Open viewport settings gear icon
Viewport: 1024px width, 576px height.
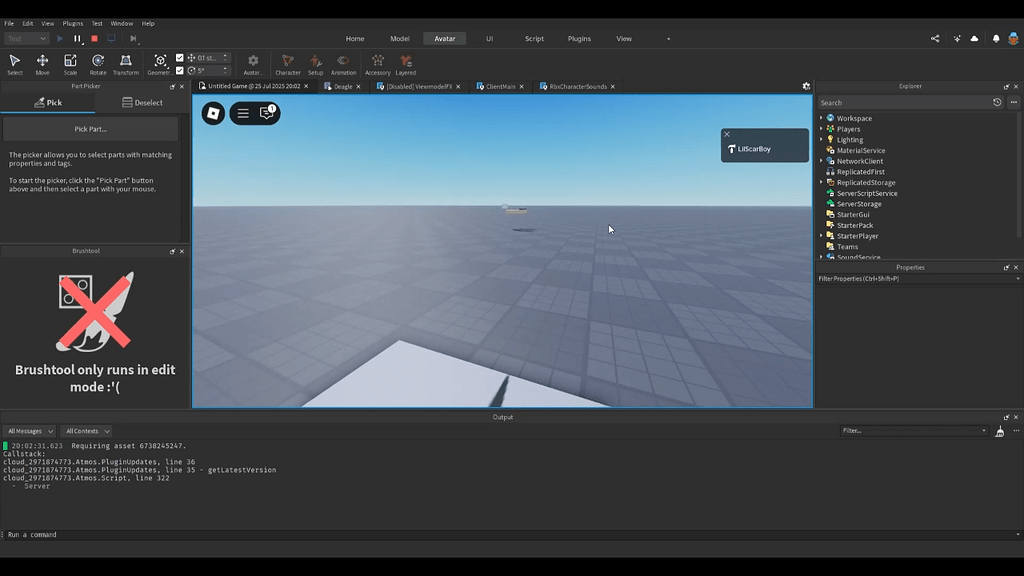[806, 86]
